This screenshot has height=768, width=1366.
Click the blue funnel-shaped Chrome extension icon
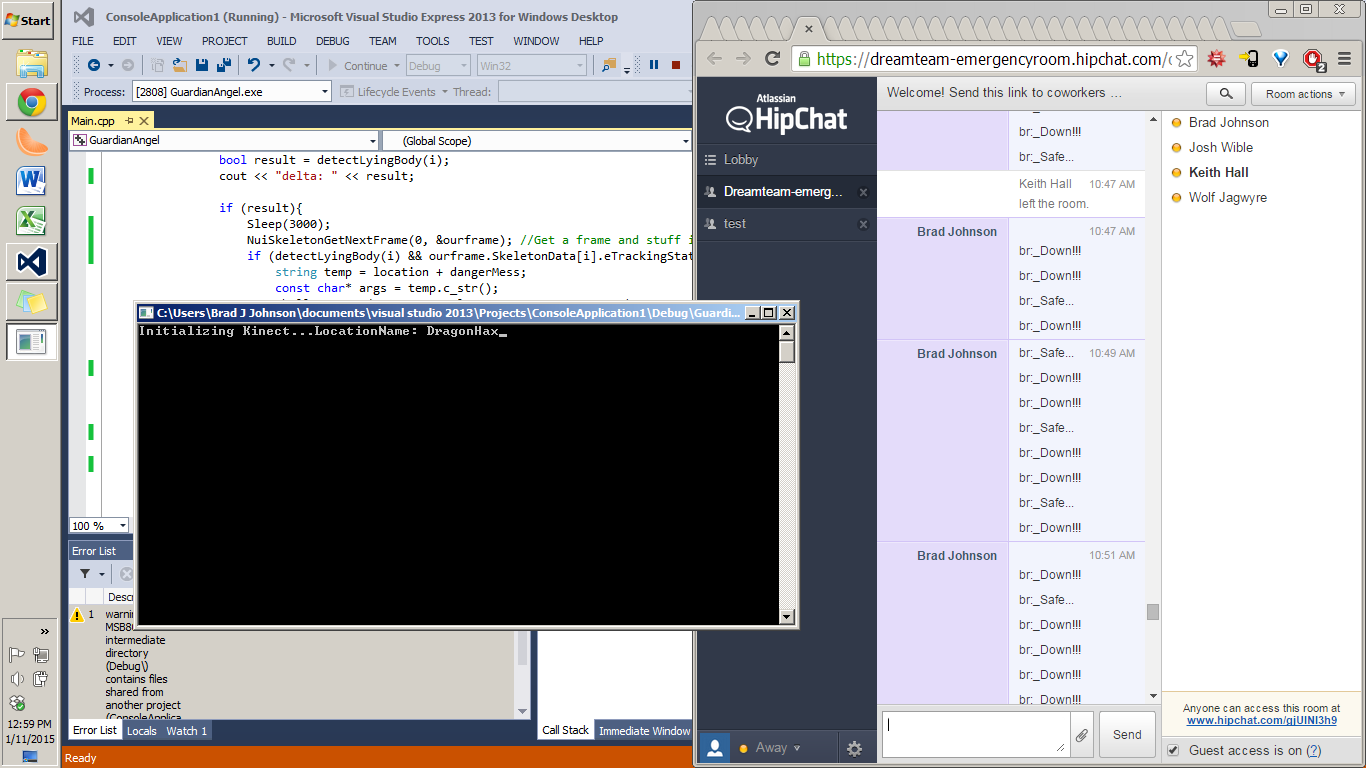tap(1282, 59)
